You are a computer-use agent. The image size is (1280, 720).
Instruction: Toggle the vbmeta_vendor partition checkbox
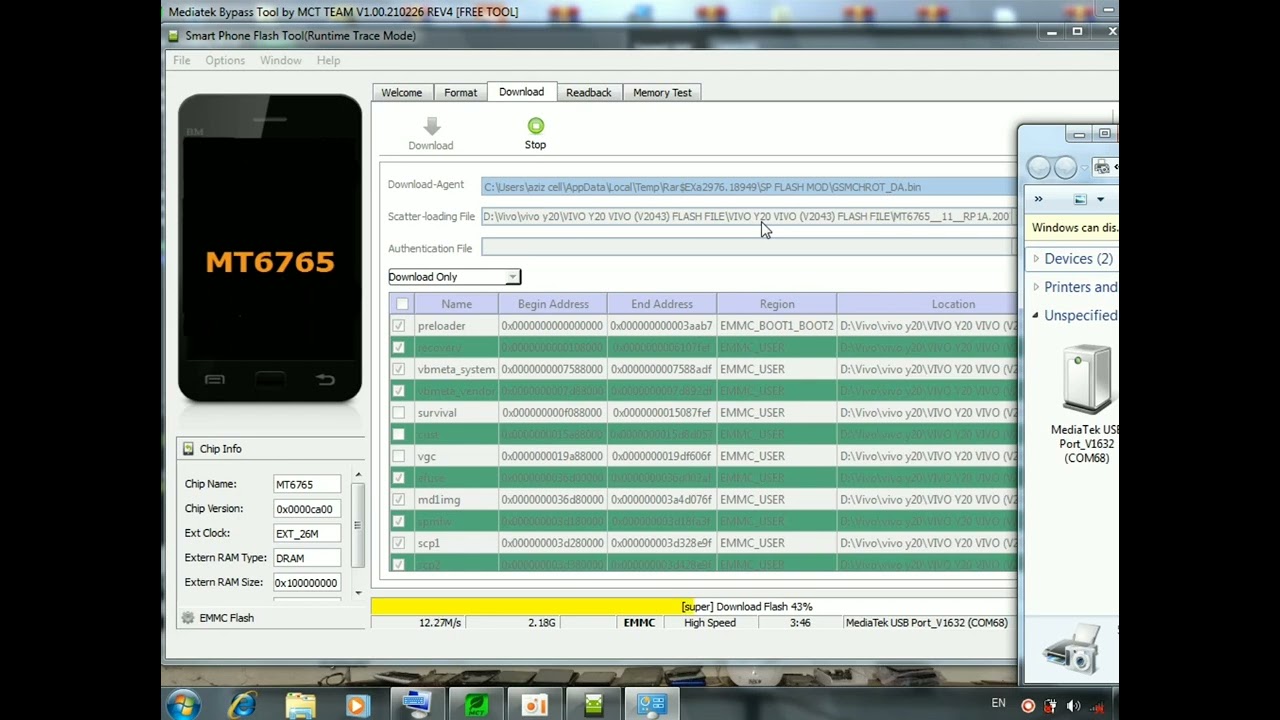point(399,391)
